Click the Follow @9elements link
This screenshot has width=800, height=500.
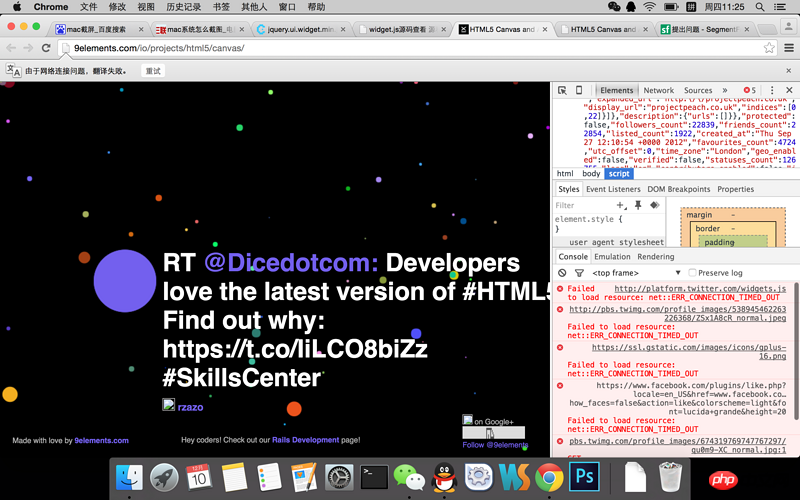(495, 445)
